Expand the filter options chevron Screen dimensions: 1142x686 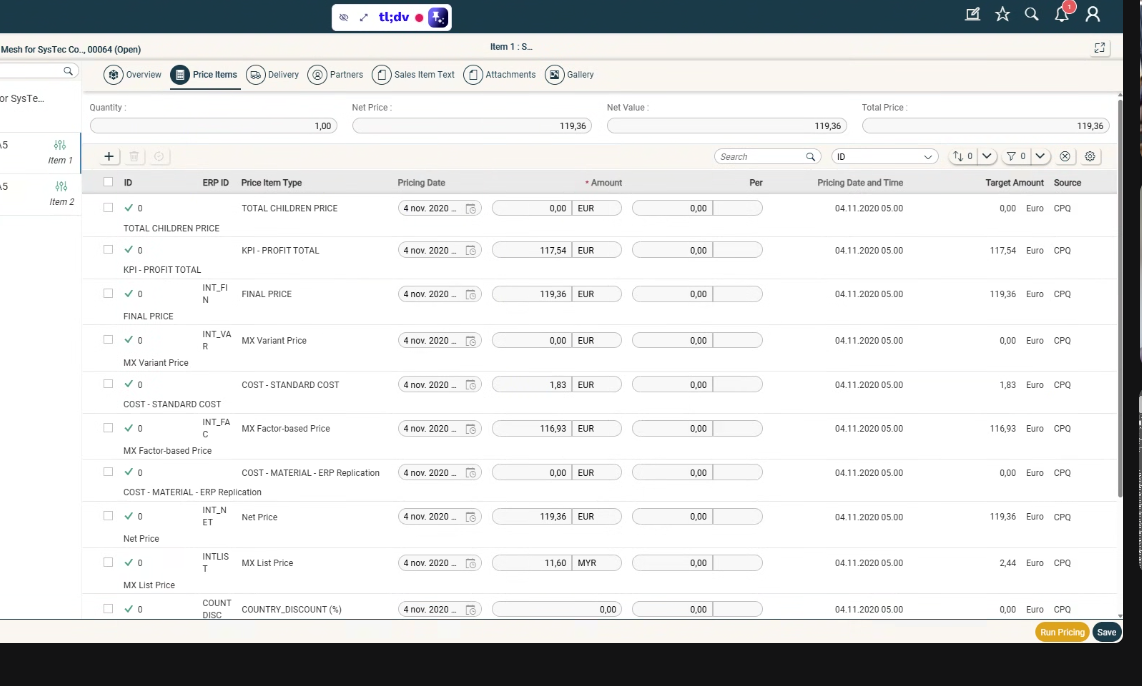point(1041,157)
